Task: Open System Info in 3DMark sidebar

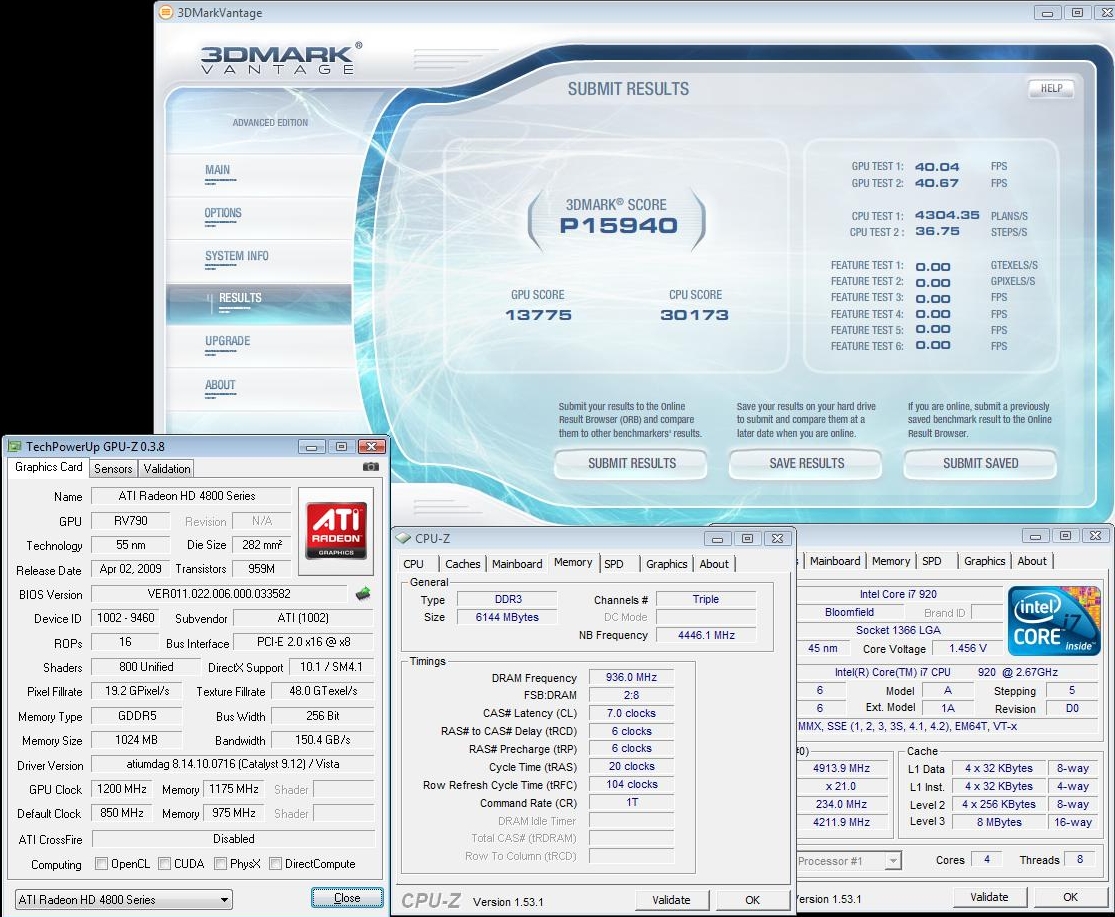Action: [237, 256]
